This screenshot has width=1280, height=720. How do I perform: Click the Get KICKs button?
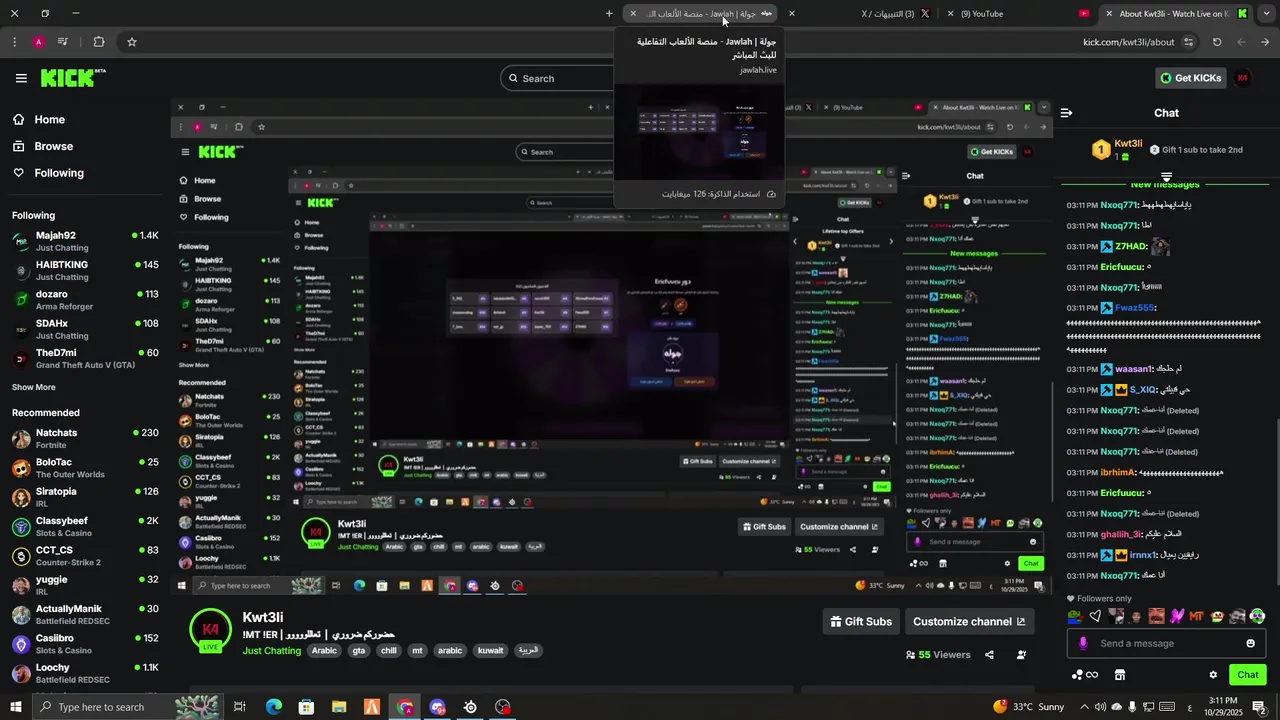(1189, 78)
